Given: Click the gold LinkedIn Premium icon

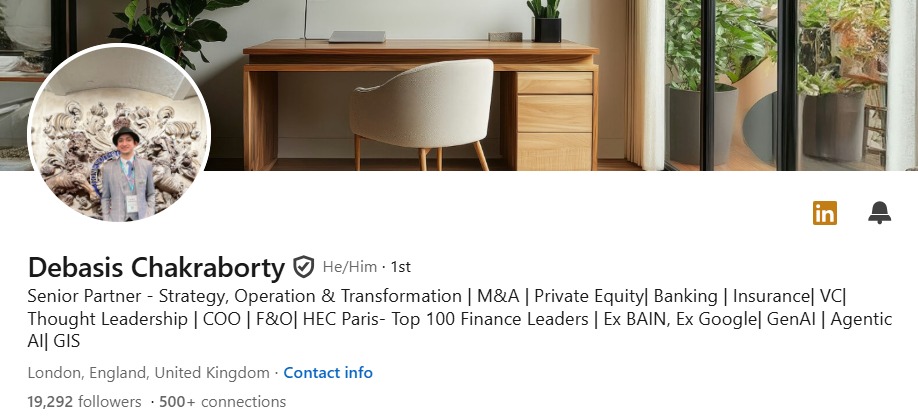Looking at the screenshot, I should point(825,212).
